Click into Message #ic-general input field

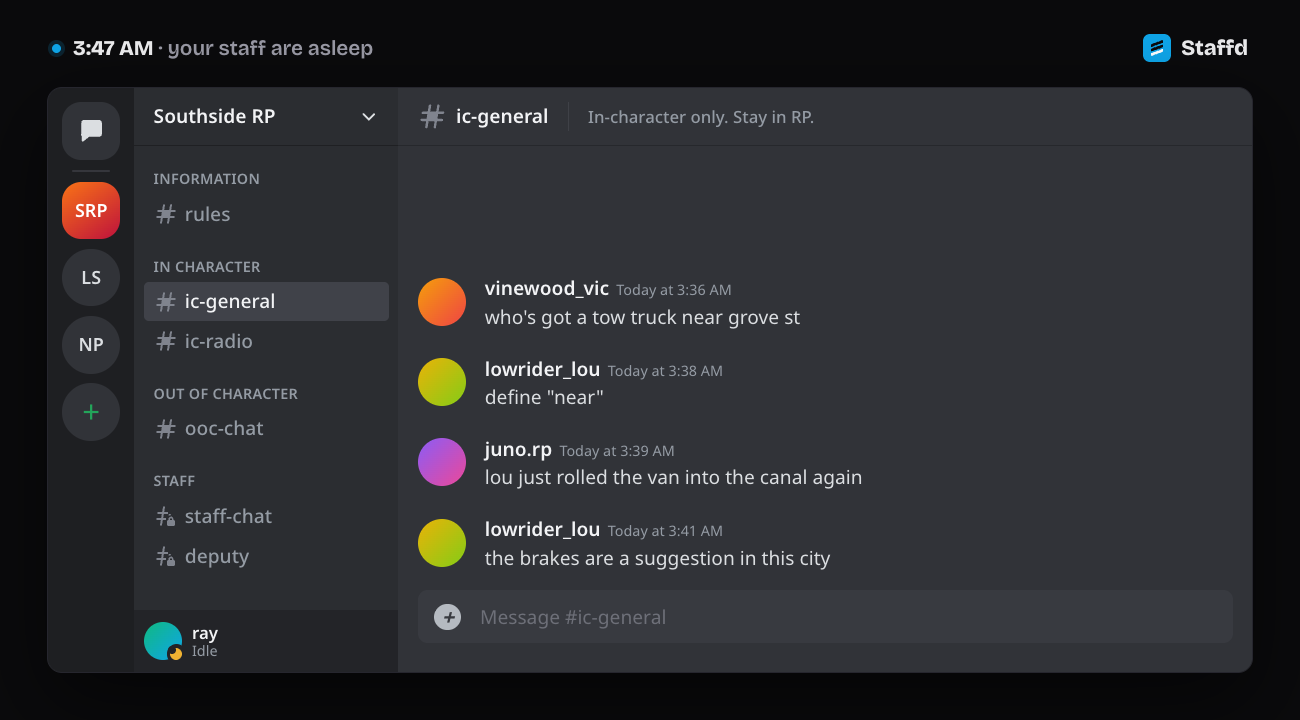click(x=825, y=617)
